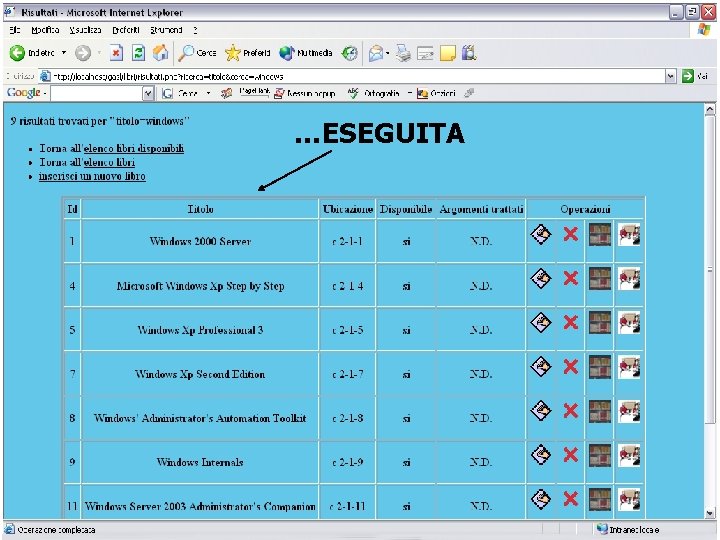Viewport: 720px width, 540px height.
Task: Follow the elenco libri link
Action: 109,162
